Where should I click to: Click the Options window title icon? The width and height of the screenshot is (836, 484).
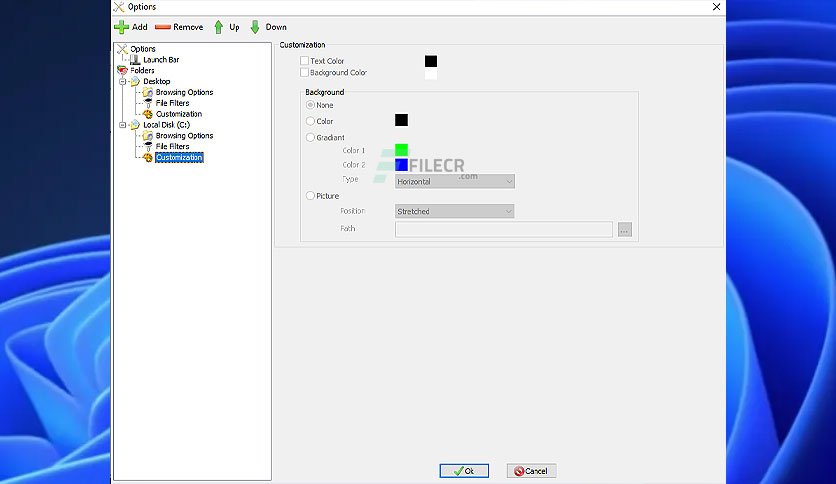pyautogui.click(x=119, y=7)
